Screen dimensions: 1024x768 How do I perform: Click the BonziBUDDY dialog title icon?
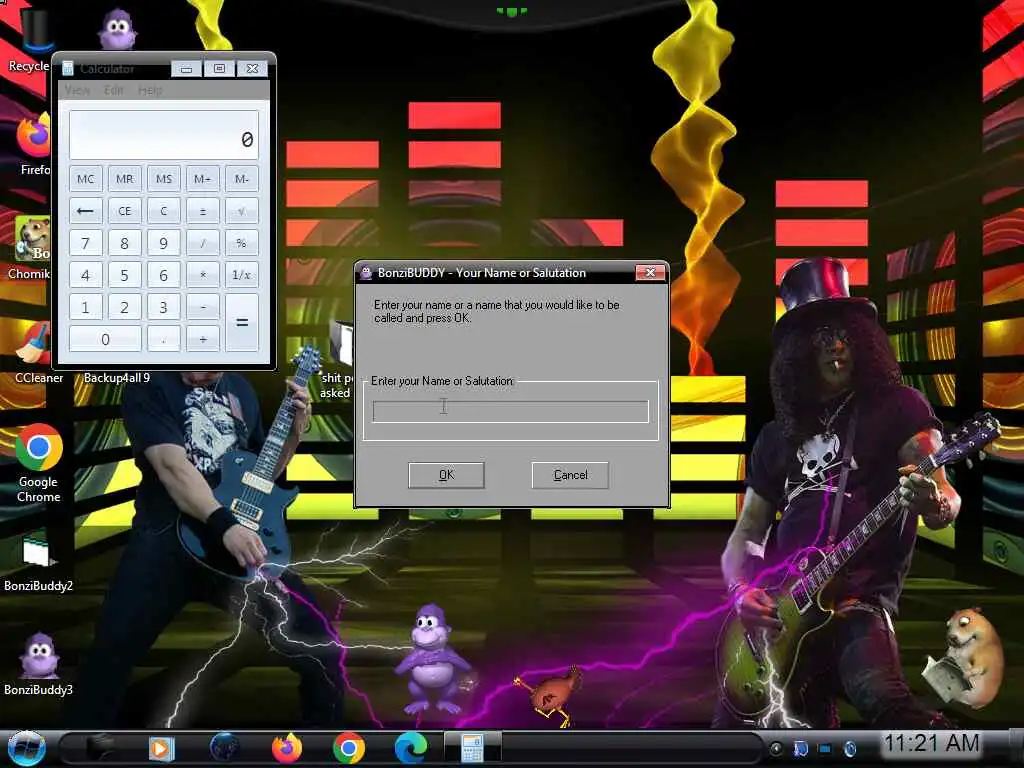tap(366, 273)
